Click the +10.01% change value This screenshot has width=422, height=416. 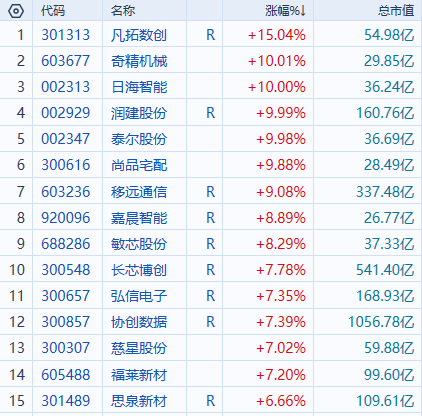click(x=277, y=61)
